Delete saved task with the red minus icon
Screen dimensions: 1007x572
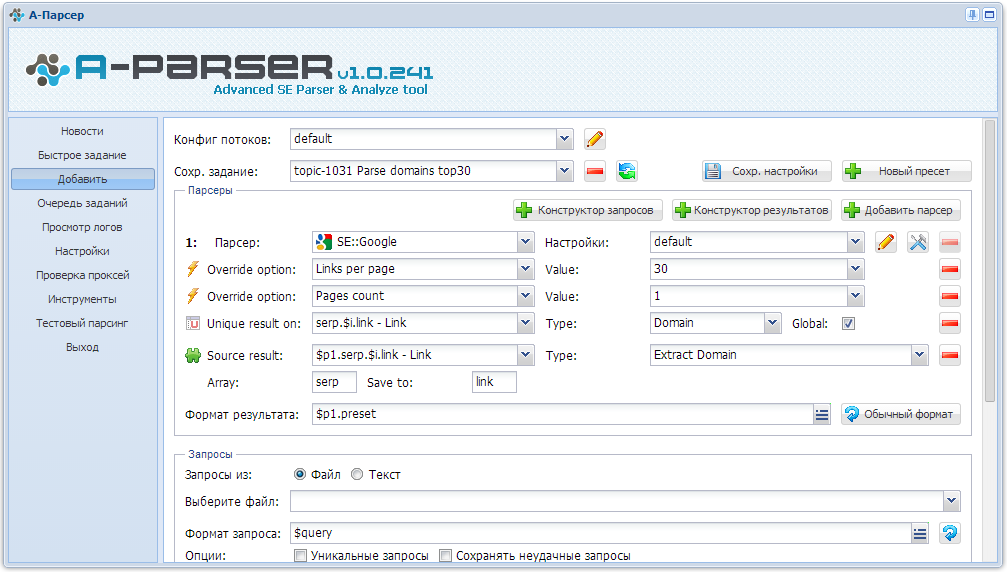point(595,171)
